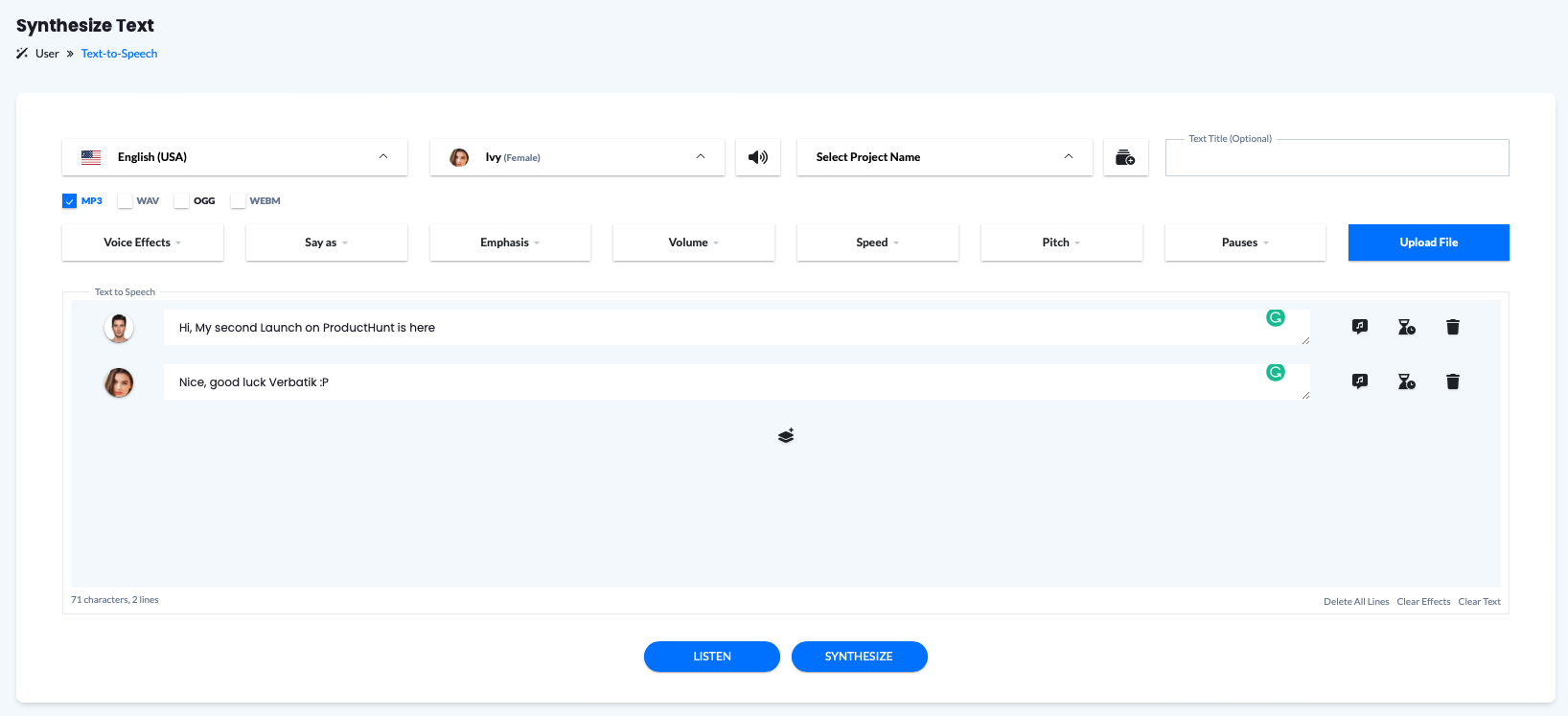Viewport: 1568px width, 716px height.
Task: Expand the Pauses menu
Action: pos(1245,243)
